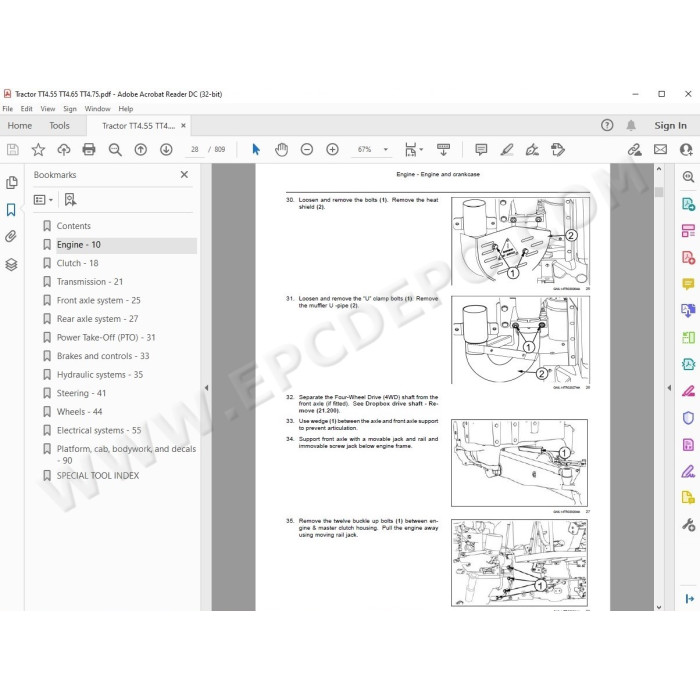Choose the selection arrow tool
700x700 pixels.
click(256, 149)
